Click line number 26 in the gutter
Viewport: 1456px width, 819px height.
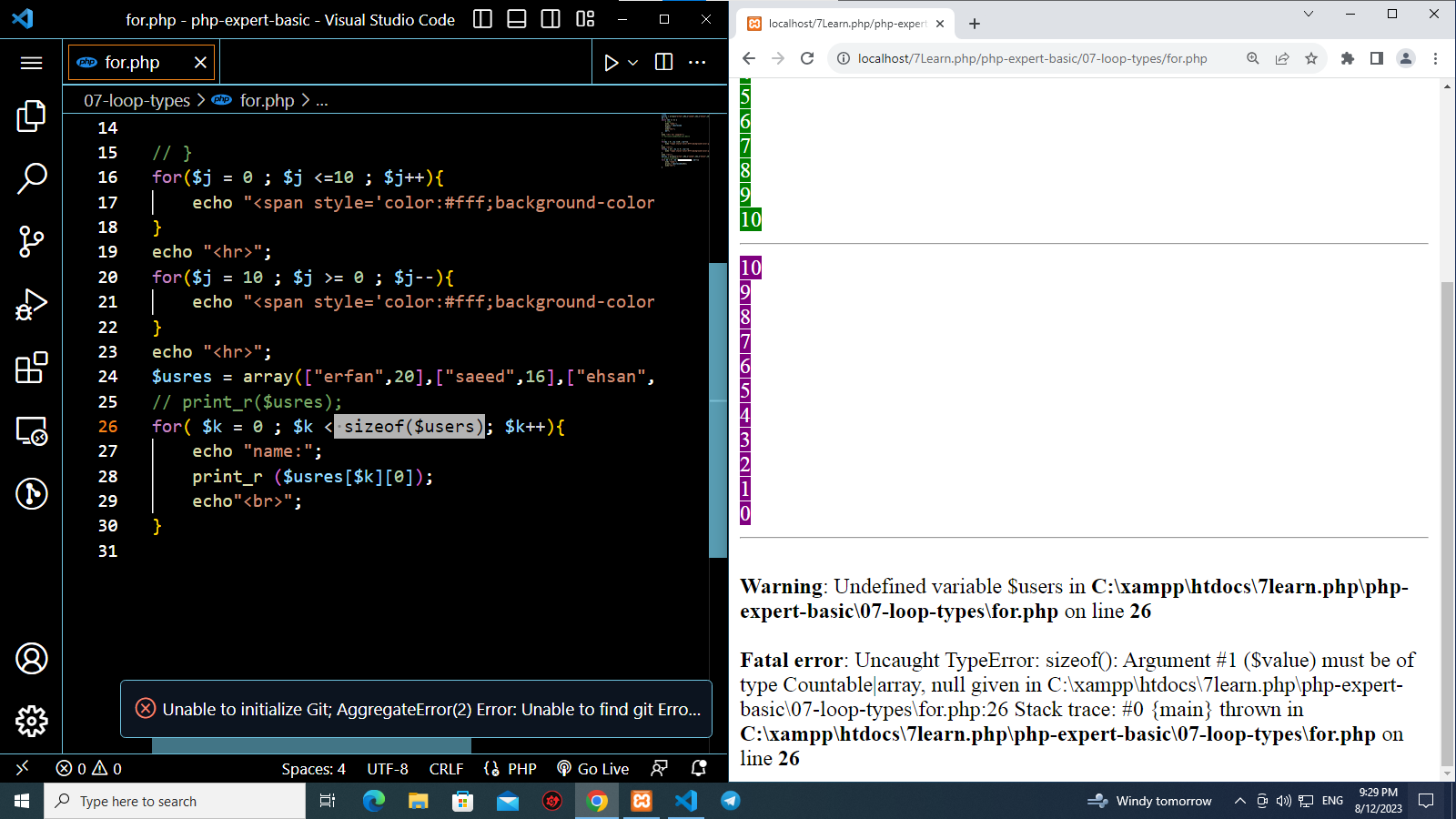click(108, 426)
